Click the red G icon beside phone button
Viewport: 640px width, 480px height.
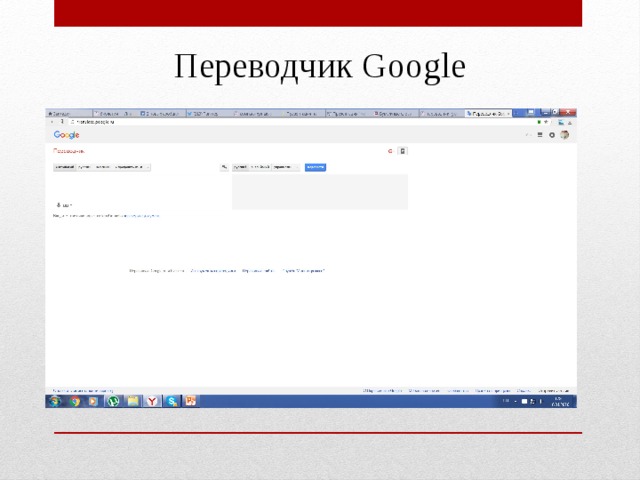[390, 151]
